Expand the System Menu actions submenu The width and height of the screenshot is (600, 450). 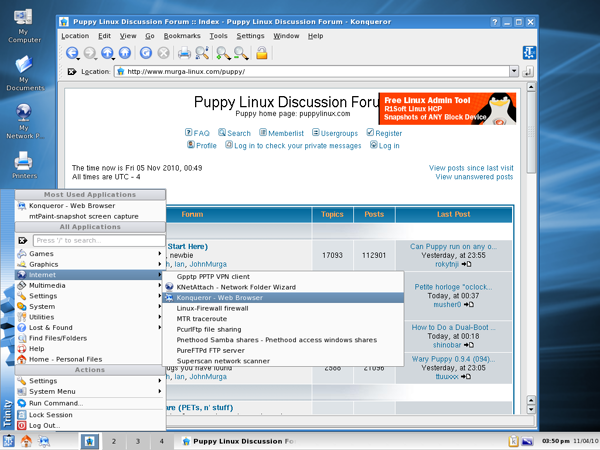[x=90, y=391]
